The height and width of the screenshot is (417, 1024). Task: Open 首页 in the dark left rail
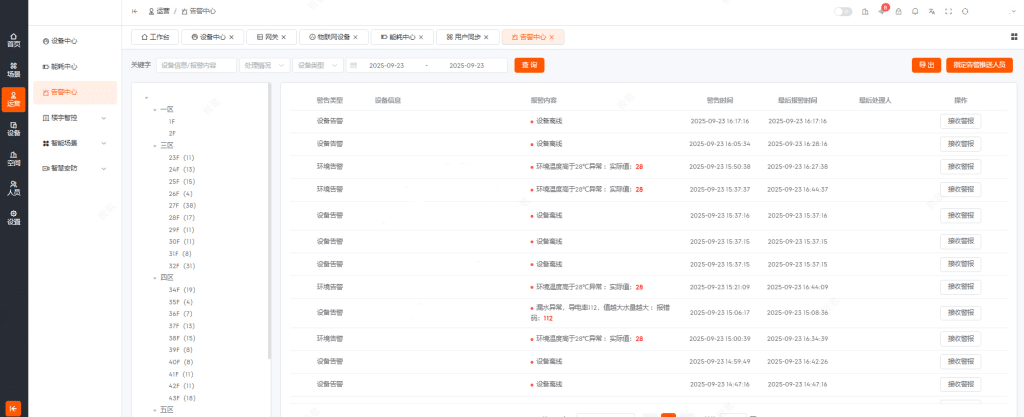point(14,40)
